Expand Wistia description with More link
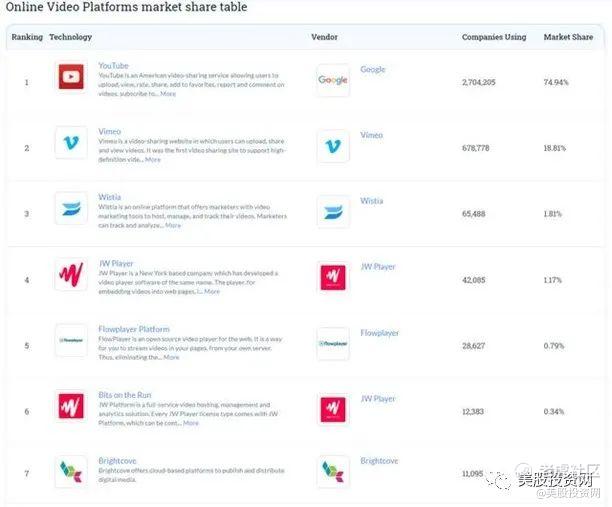Viewport: 612px width, 507px height. (x=173, y=225)
